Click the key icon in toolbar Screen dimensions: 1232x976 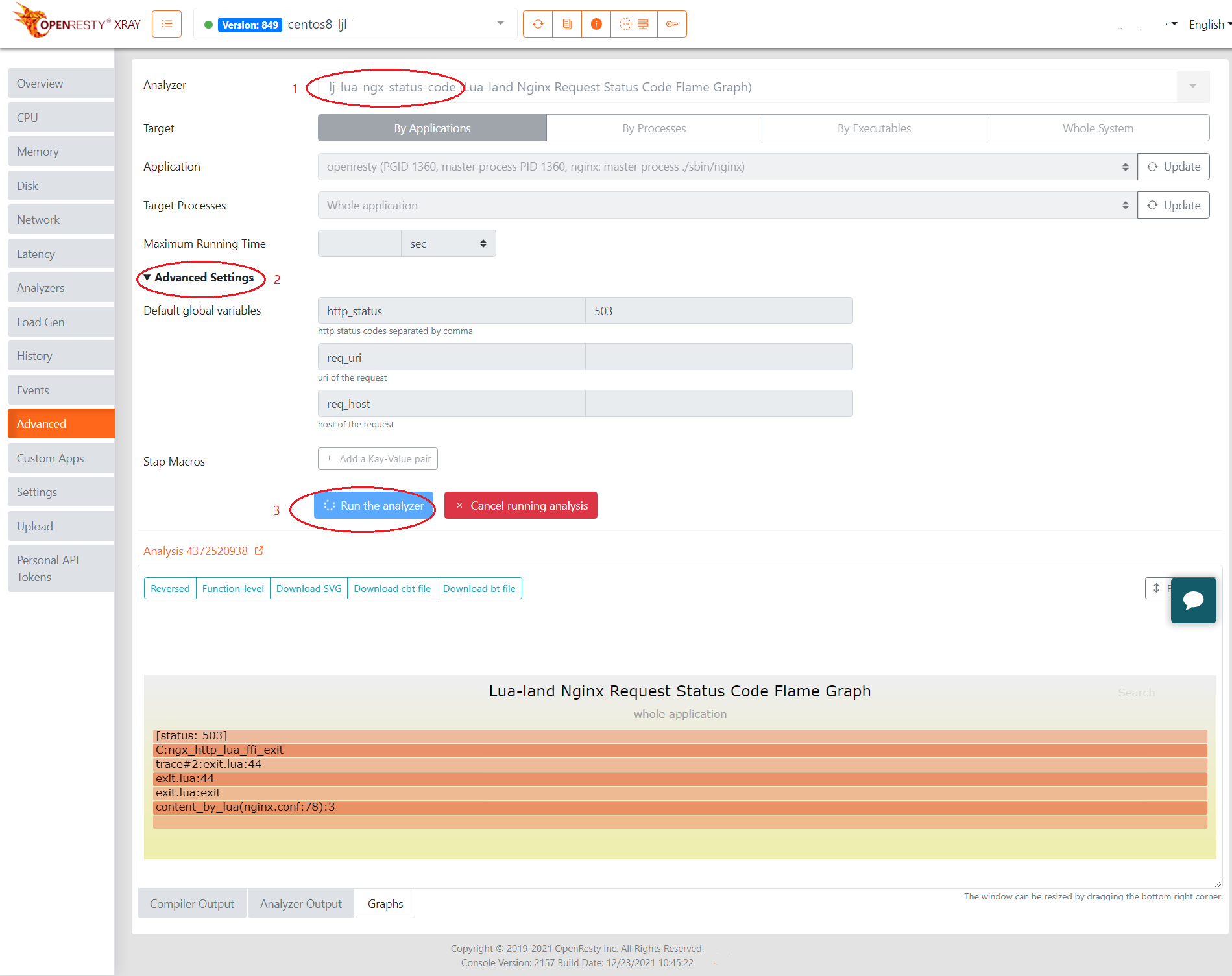[x=672, y=24]
